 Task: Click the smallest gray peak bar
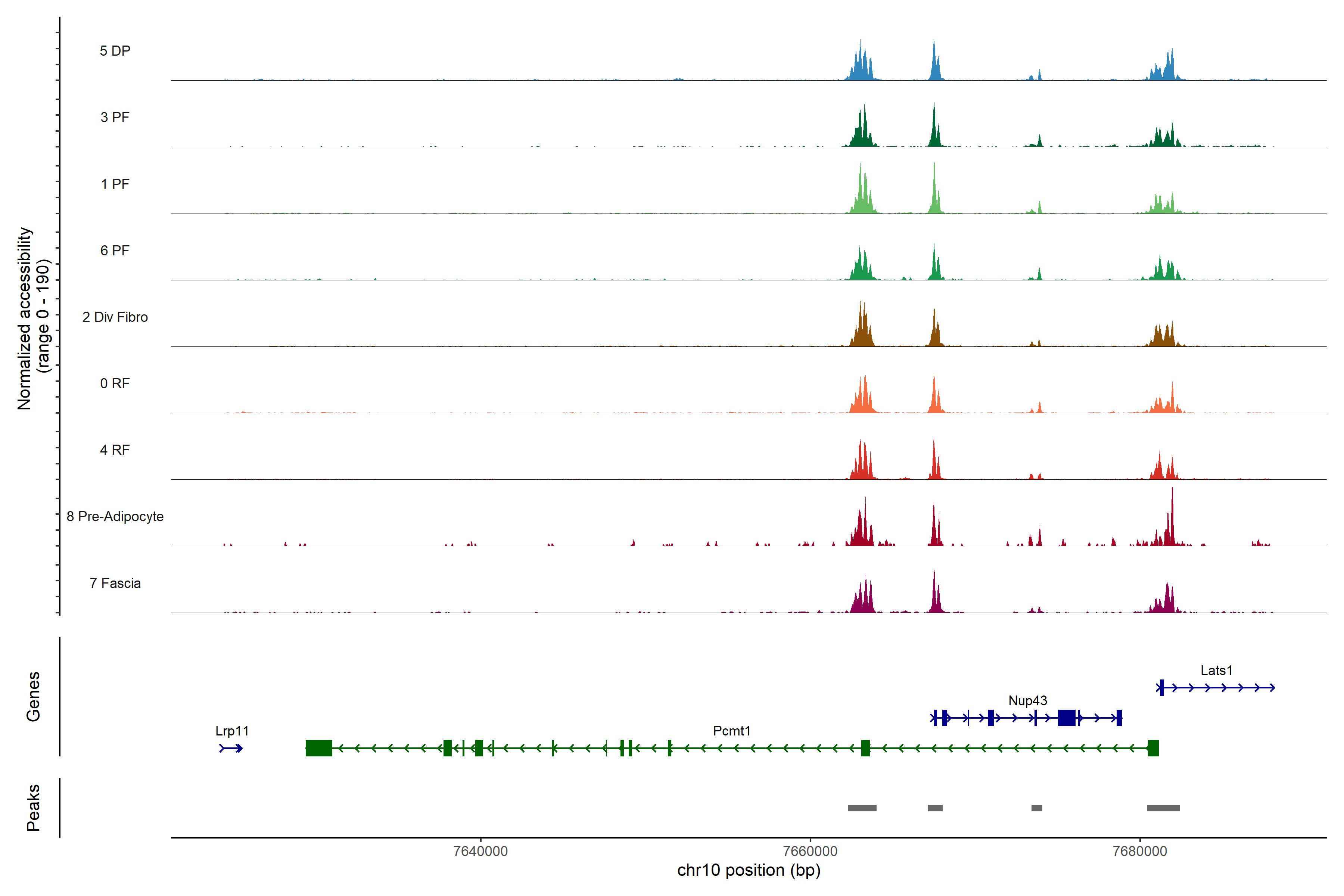(x=1037, y=808)
